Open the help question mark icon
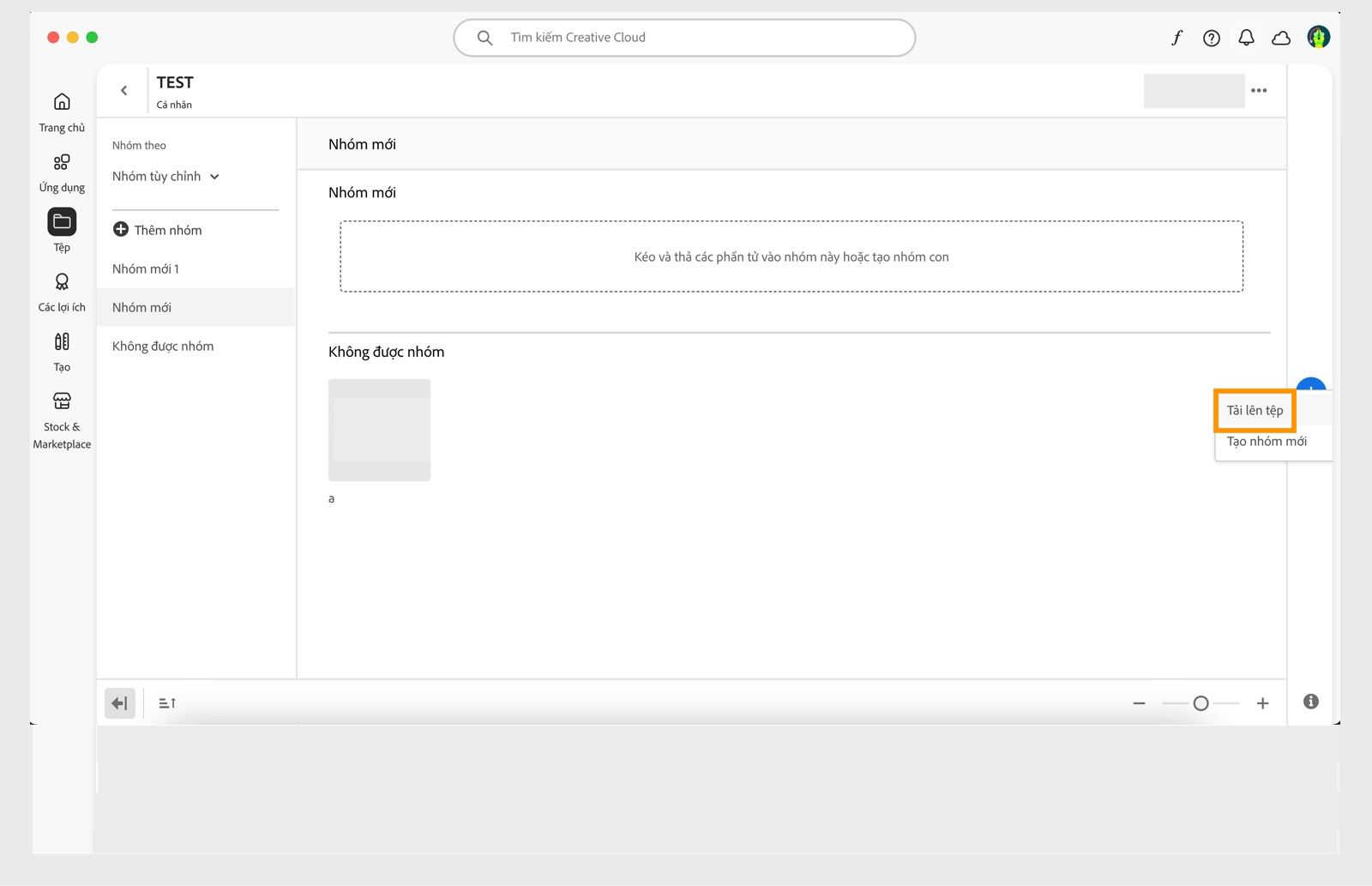Viewport: 1372px width, 886px height. (1212, 38)
